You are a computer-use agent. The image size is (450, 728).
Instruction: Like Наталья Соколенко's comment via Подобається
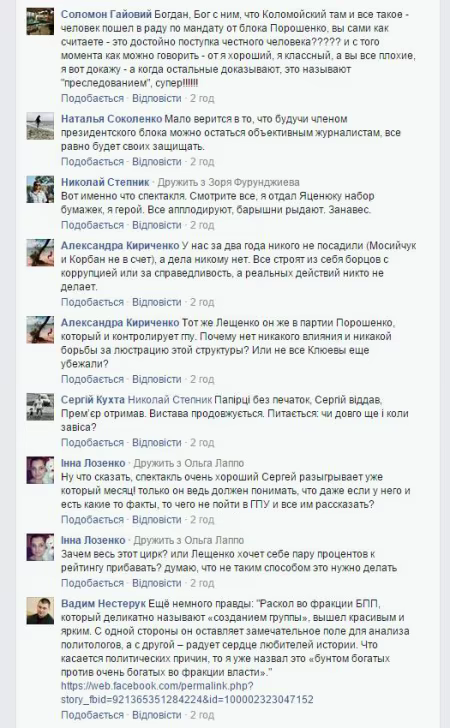pyautogui.click(x=92, y=162)
